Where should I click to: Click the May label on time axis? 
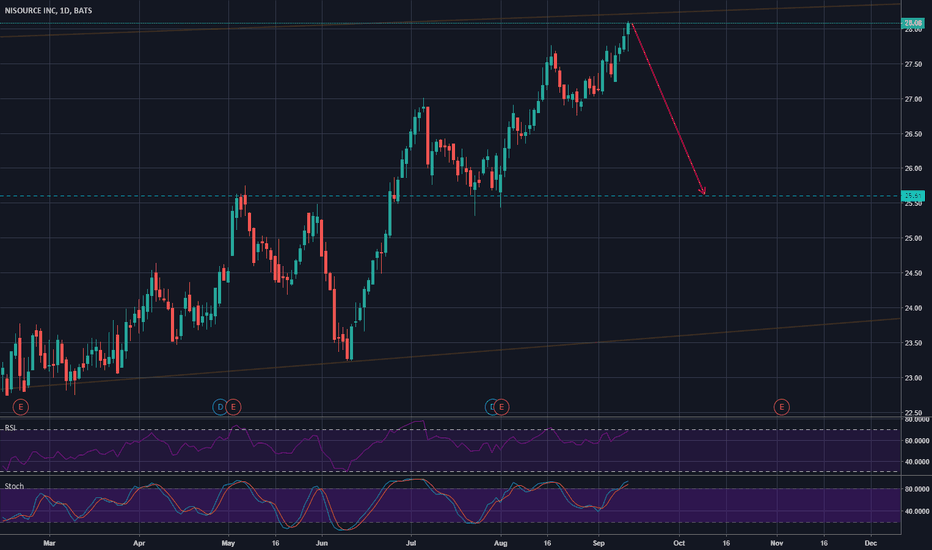tap(229, 543)
